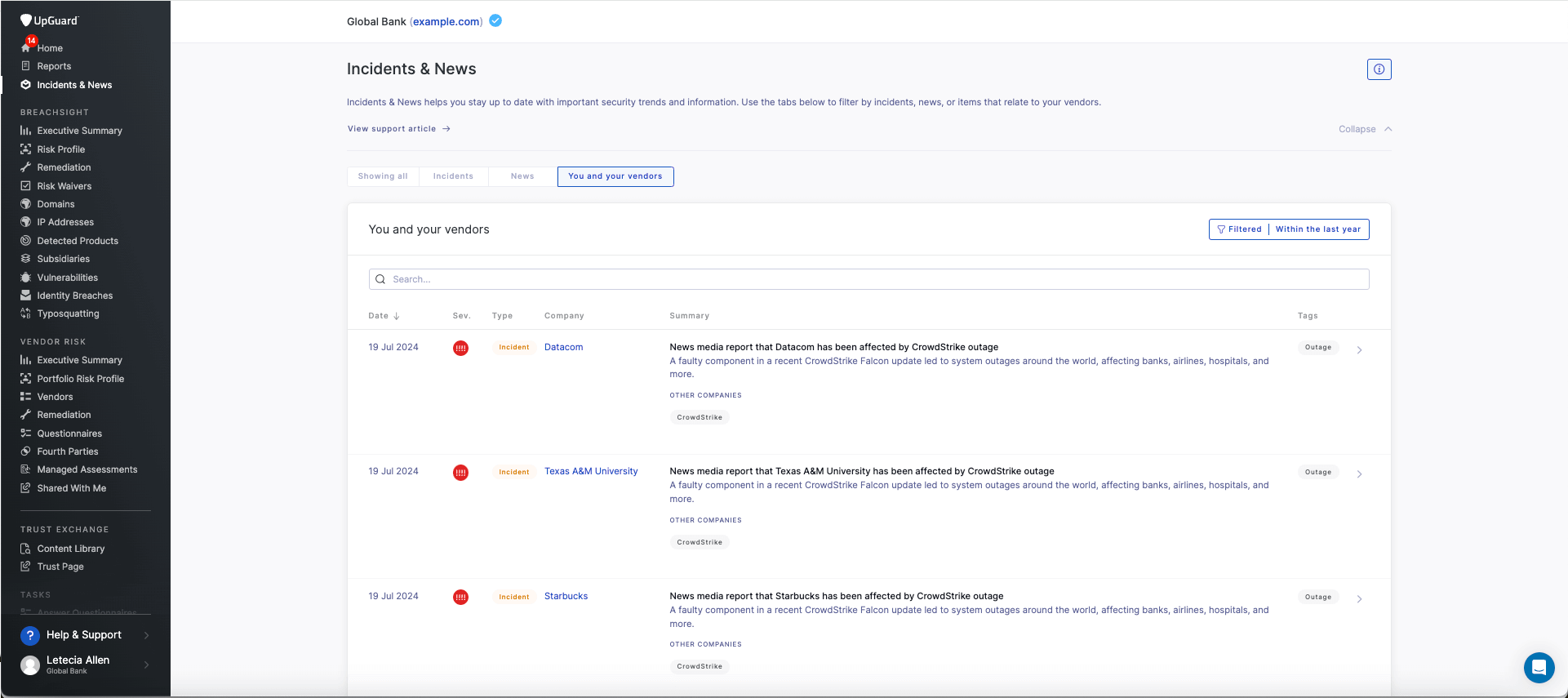Click the Vendor Risk Remediation wrench icon
This screenshot has height=698, width=1568.
26,415
